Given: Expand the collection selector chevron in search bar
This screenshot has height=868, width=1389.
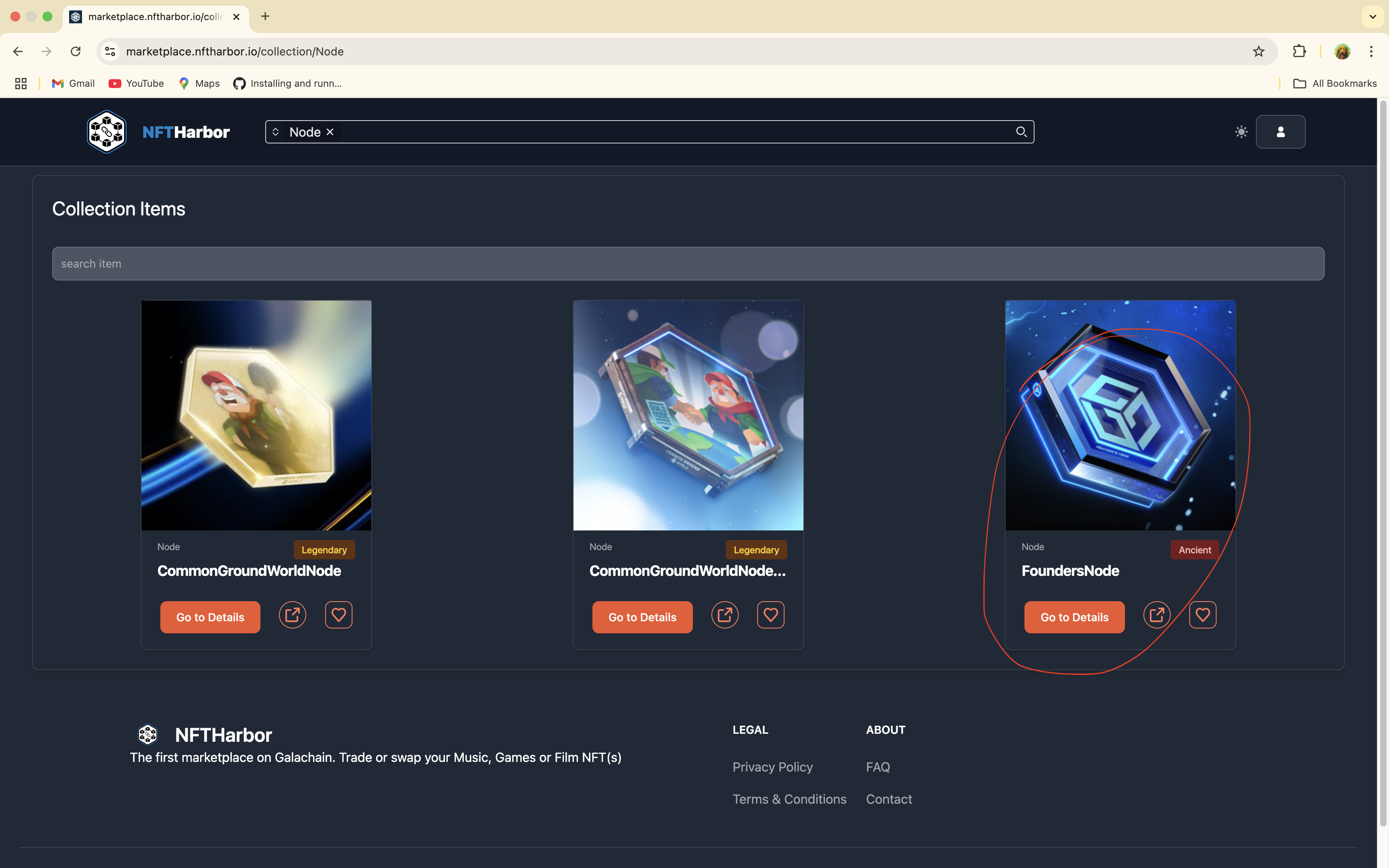Looking at the screenshot, I should click(276, 132).
